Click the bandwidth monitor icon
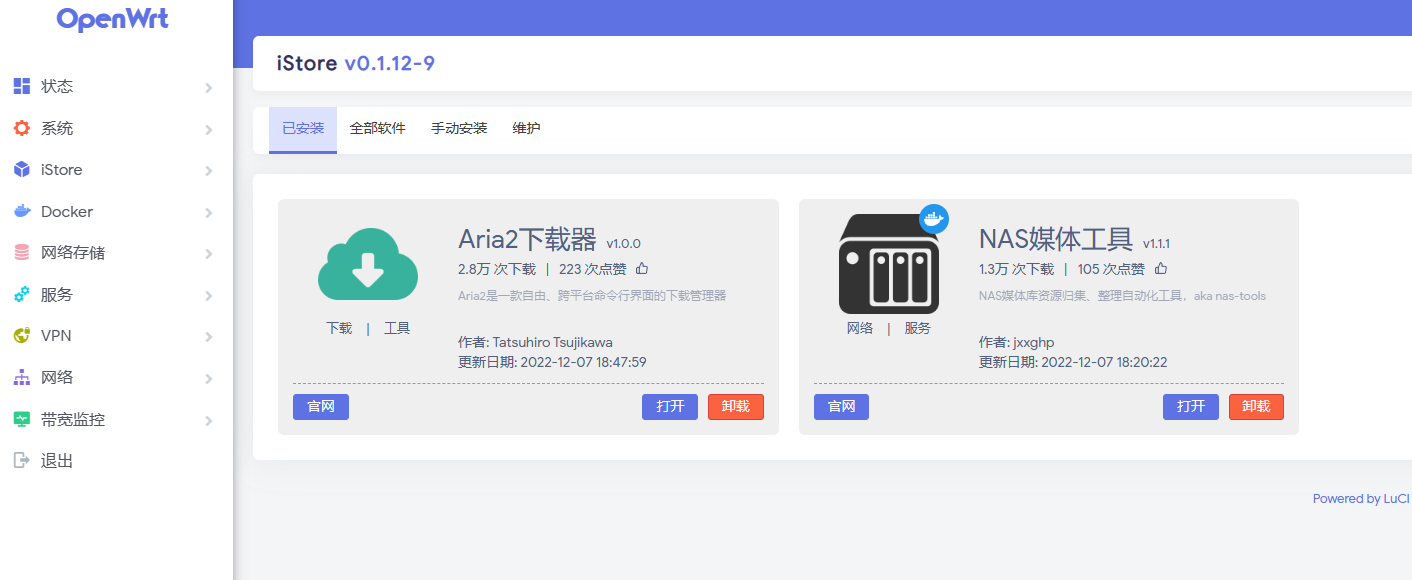This screenshot has width=1412, height=580. click(x=22, y=420)
